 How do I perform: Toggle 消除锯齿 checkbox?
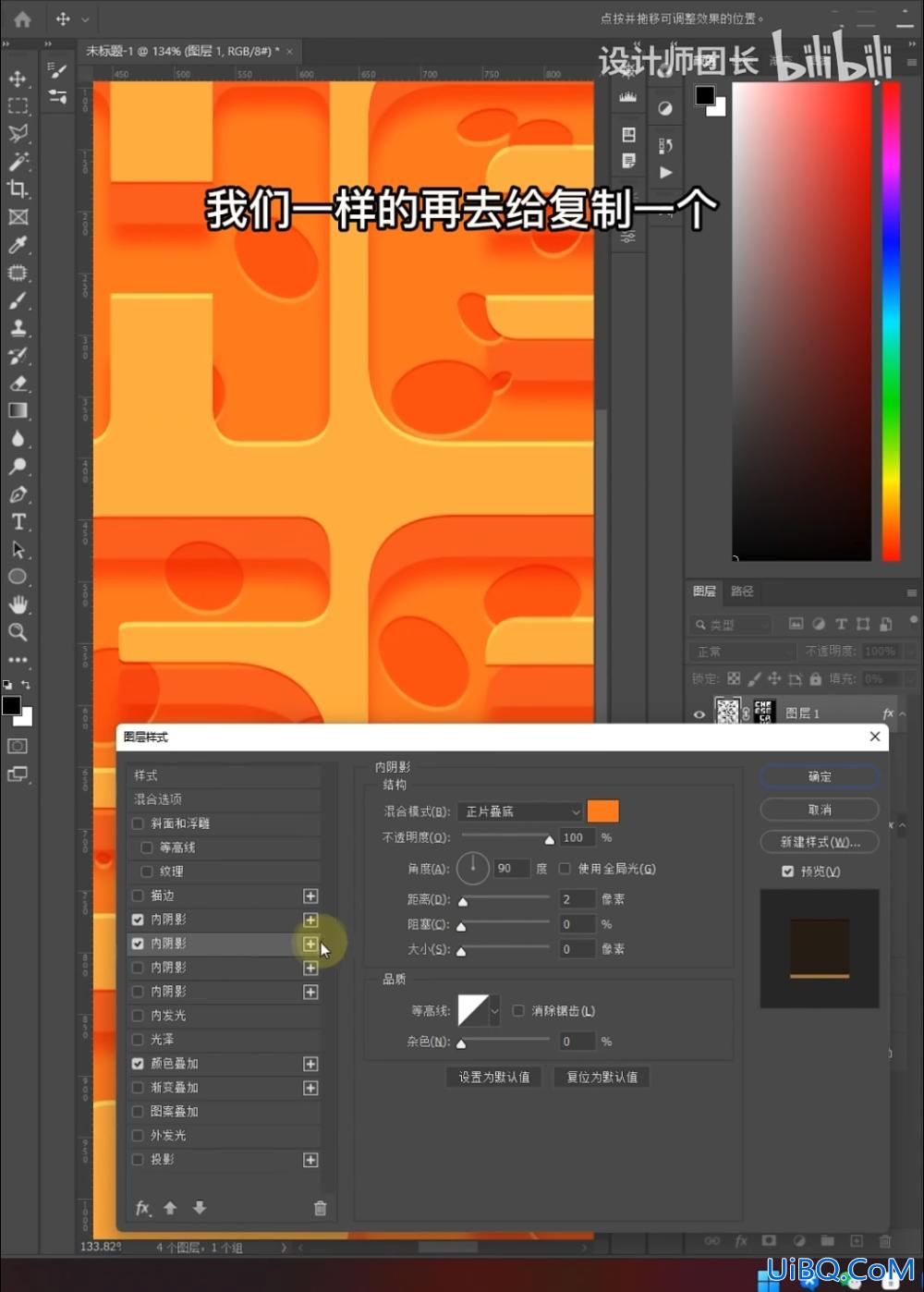point(518,1011)
